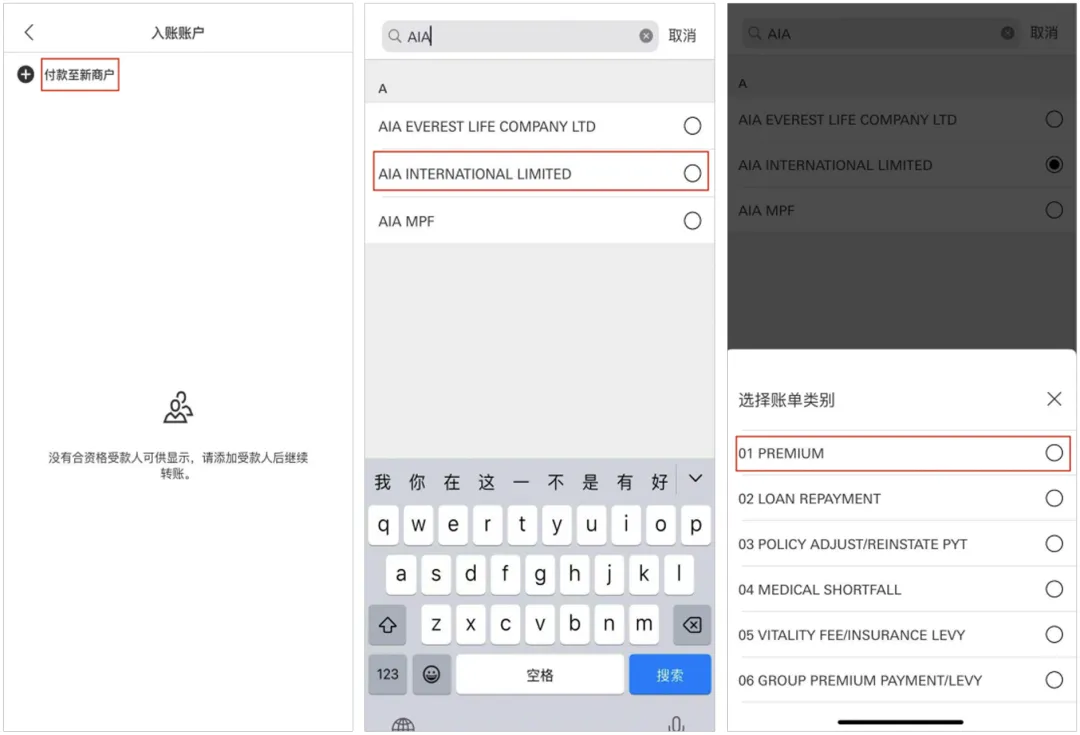
Task: Tap the 02 LOAN REPAYMENT text
Action: (x=809, y=499)
